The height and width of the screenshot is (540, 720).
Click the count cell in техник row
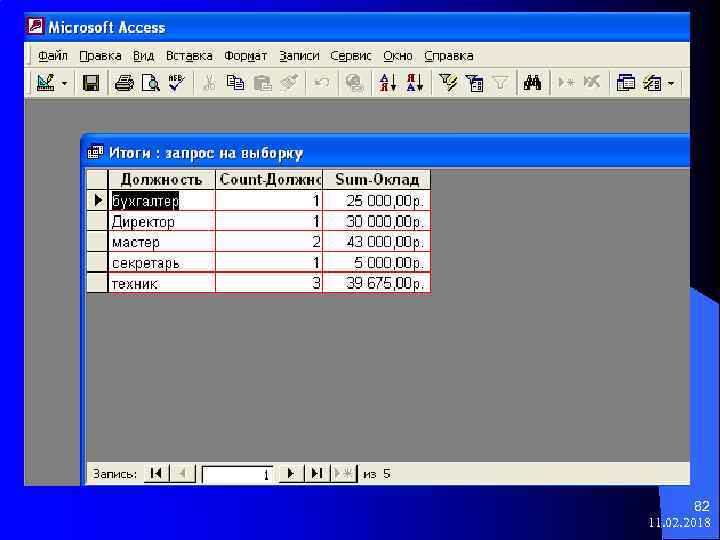[269, 283]
